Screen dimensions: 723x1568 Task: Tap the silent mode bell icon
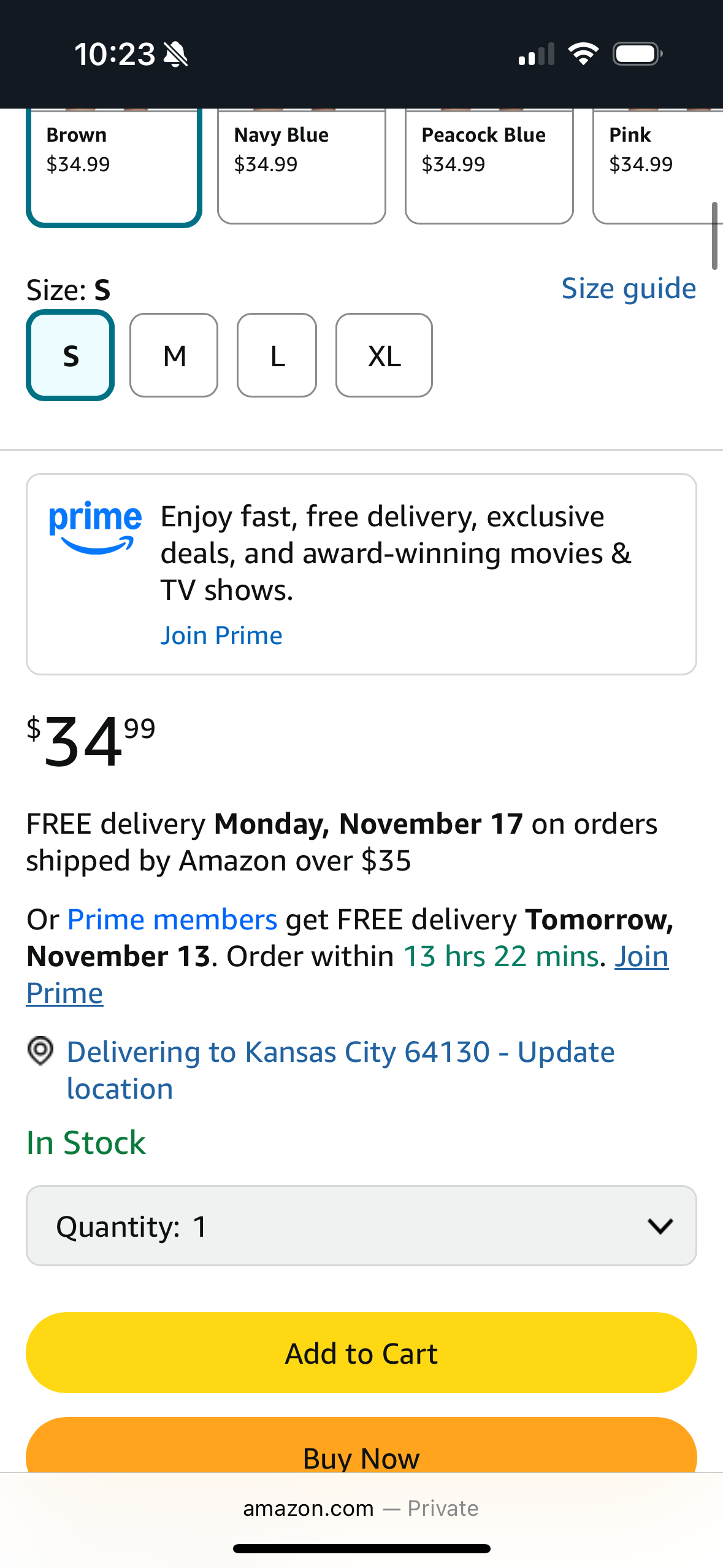[176, 55]
